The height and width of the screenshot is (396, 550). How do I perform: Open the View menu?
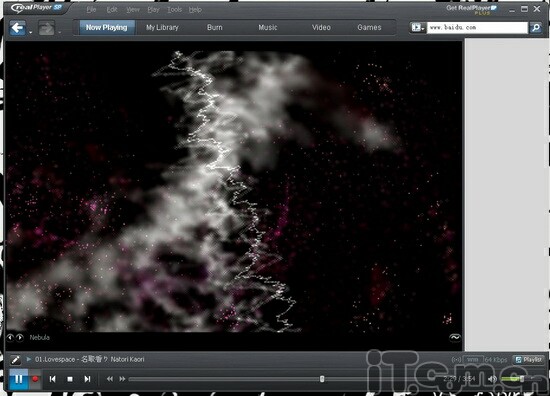[x=133, y=10]
